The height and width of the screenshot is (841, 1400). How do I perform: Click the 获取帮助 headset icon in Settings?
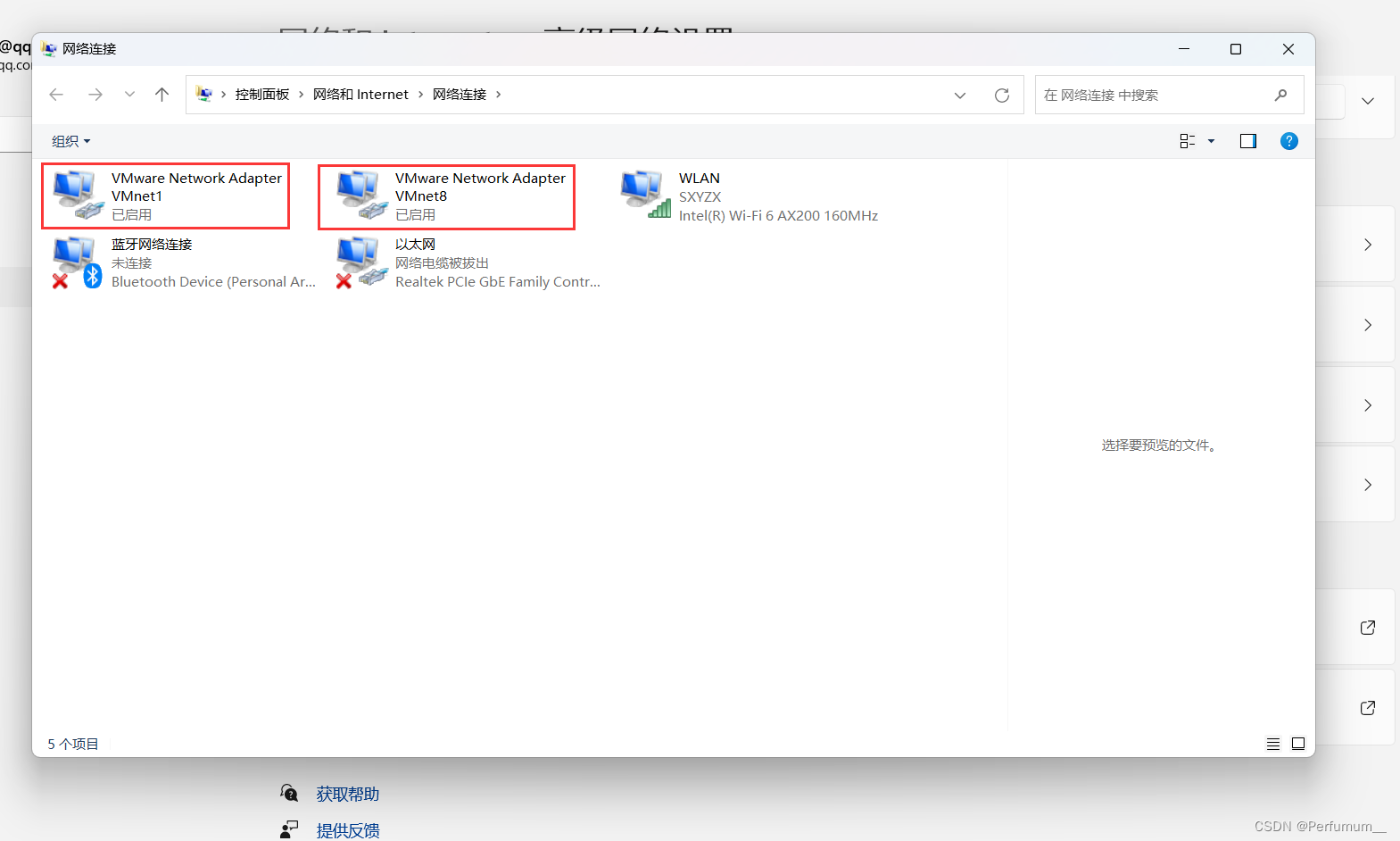click(x=289, y=793)
